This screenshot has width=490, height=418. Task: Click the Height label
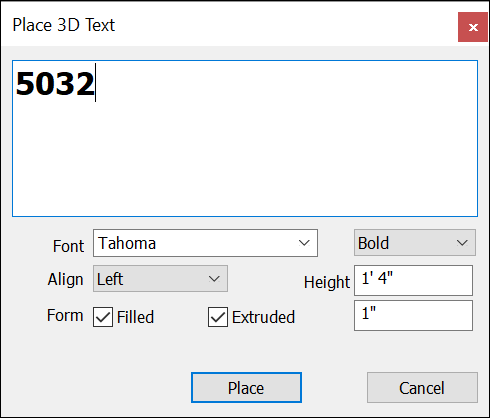[x=327, y=282]
